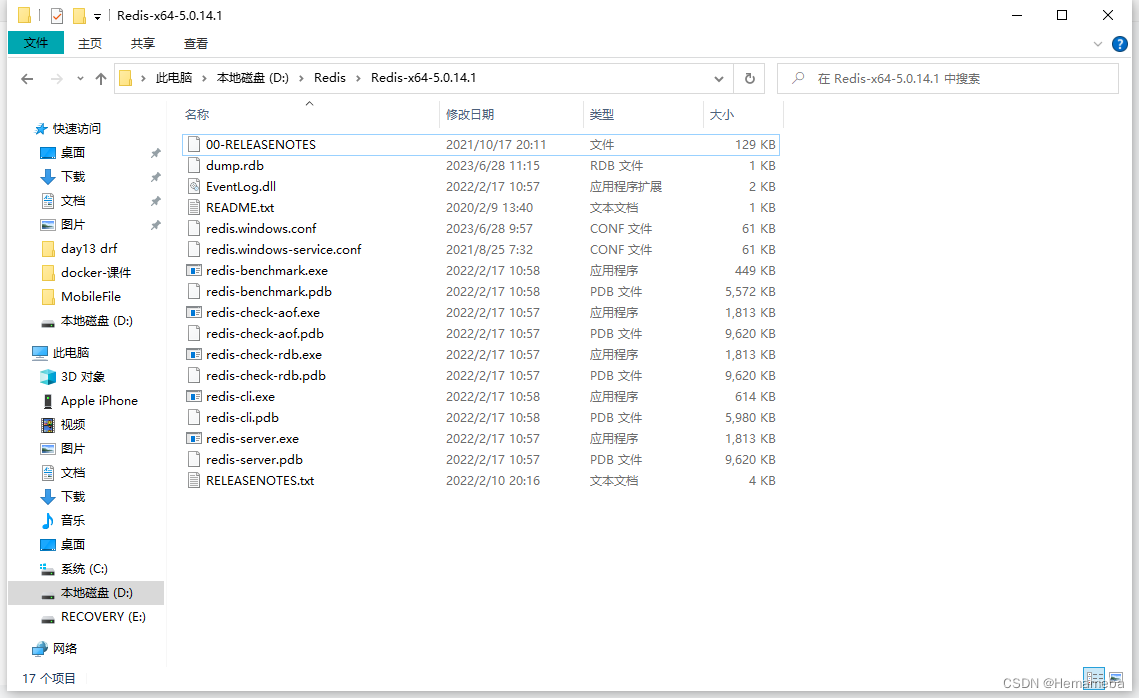Open 音乐 in the navigation pane
Screen dimensions: 1139x698
[x=73, y=521]
